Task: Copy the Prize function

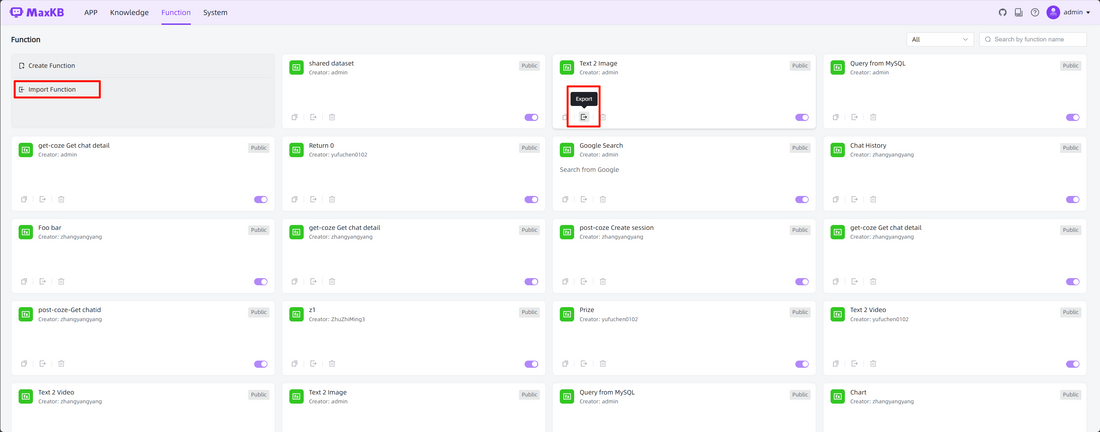Action: pyautogui.click(x=565, y=364)
